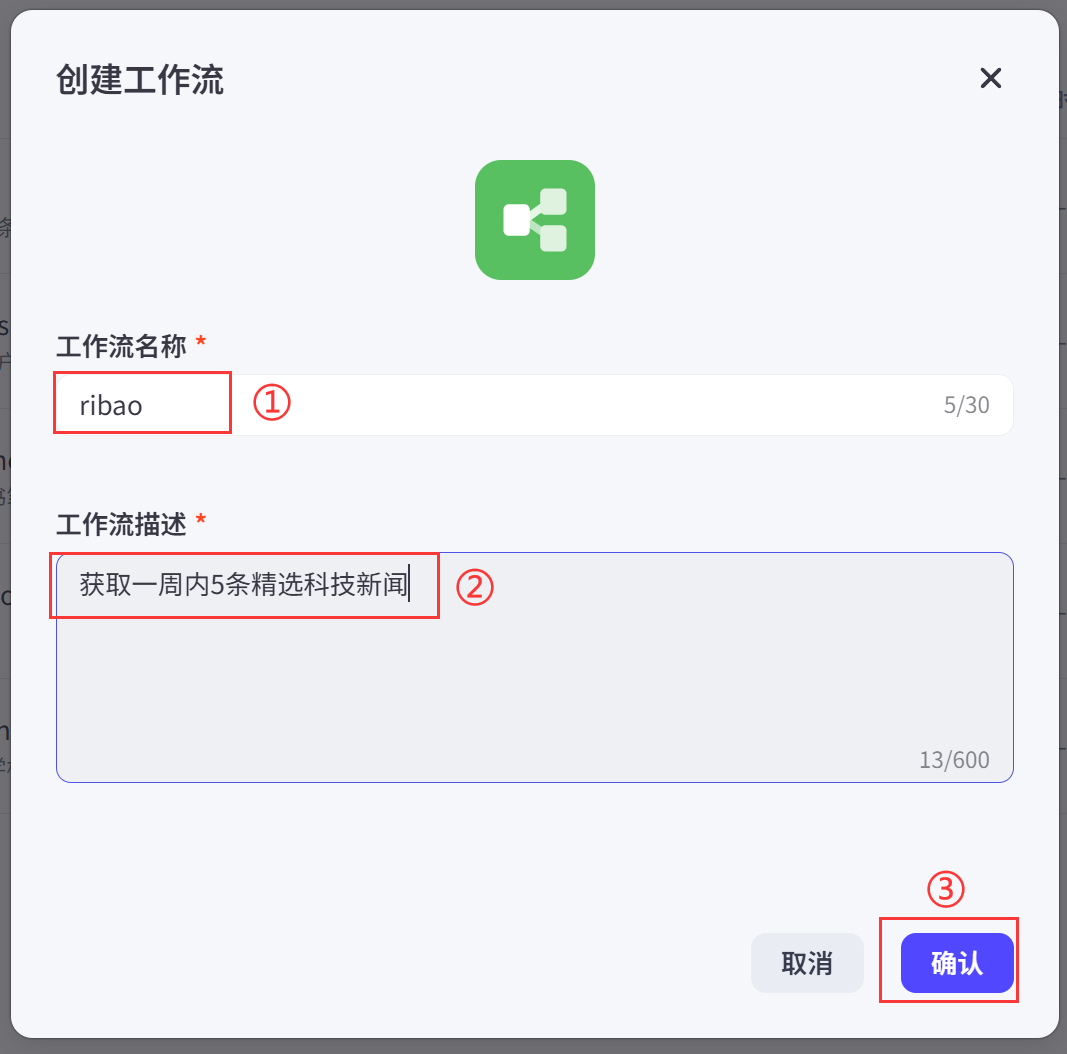This screenshot has height=1054, width=1067.
Task: Click inside the 工作流描述 text area
Action: 535,668
